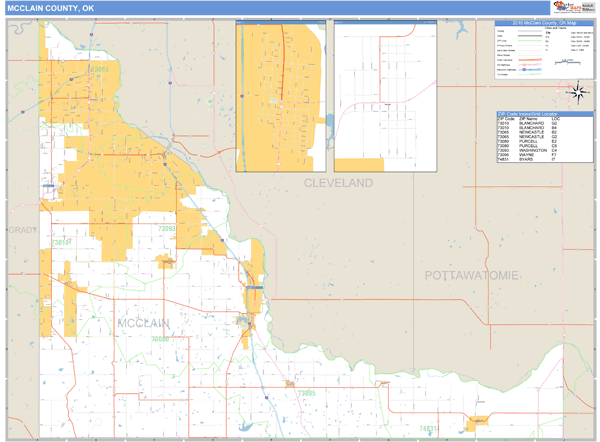The width and height of the screenshot is (600, 442).
Task: Click the blue highway shield near Grady border
Action: tap(48, 186)
